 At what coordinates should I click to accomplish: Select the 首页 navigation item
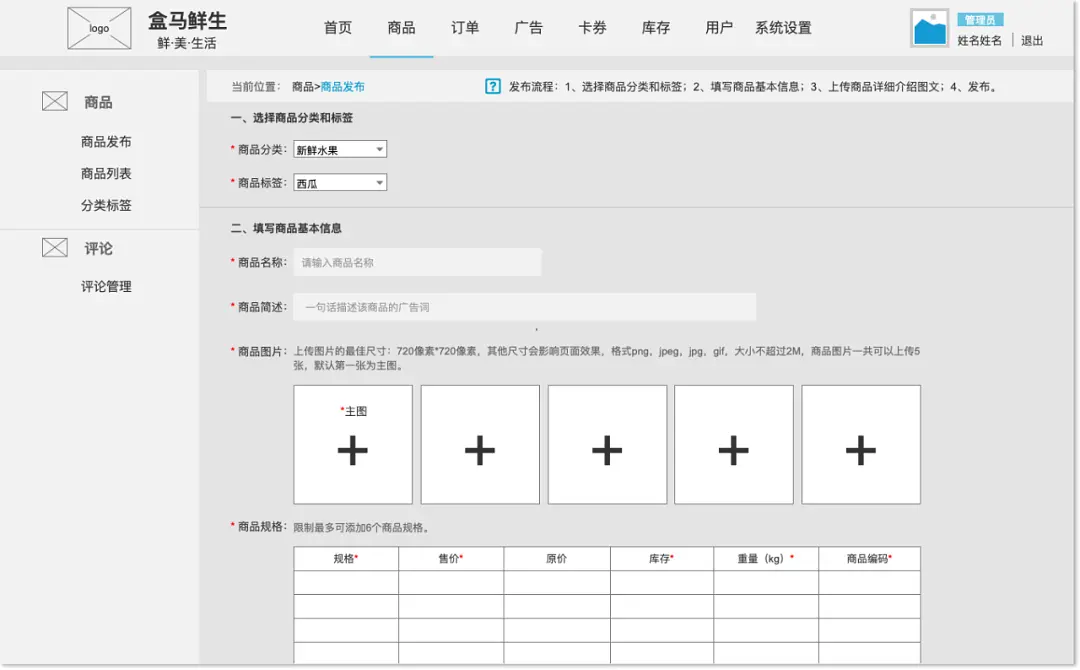pos(337,28)
